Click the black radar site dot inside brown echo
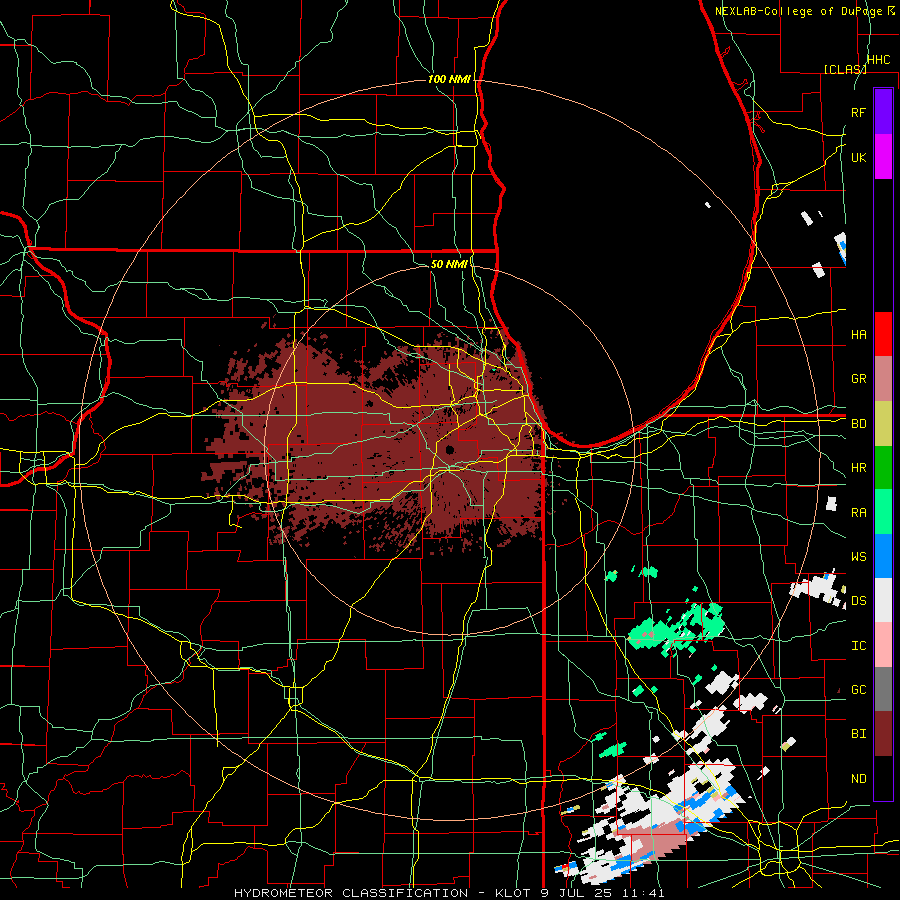 click(449, 449)
